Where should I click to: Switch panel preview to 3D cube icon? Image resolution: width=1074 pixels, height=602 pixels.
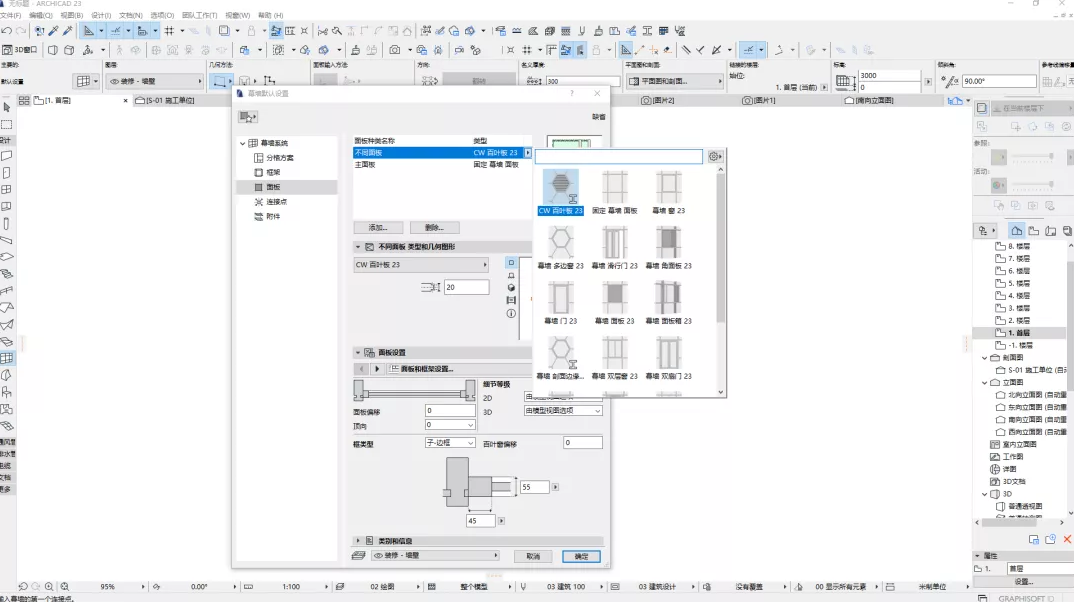point(511,288)
